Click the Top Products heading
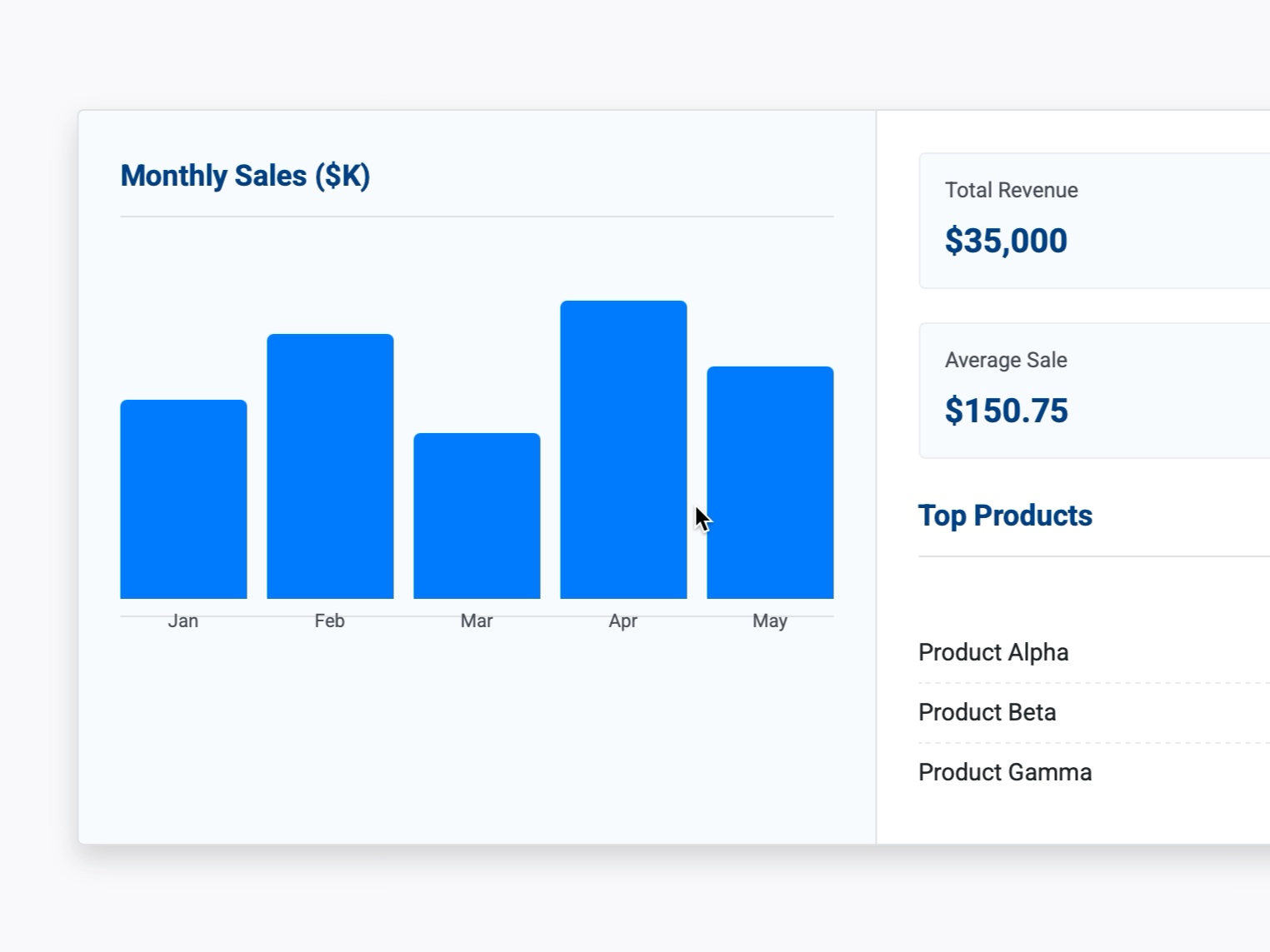1270x952 pixels. pyautogui.click(x=1005, y=516)
